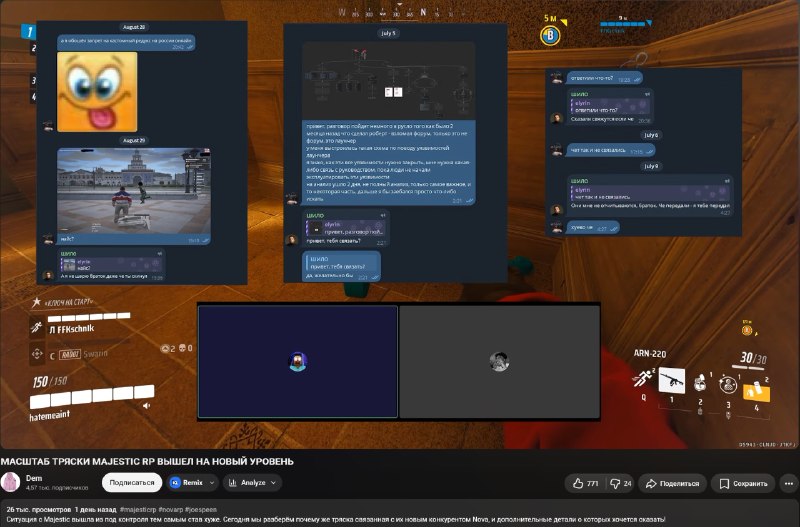Screen dimensions: 800x527
Task: Click the running figure icon by FFKschnik
Action: coord(37,327)
